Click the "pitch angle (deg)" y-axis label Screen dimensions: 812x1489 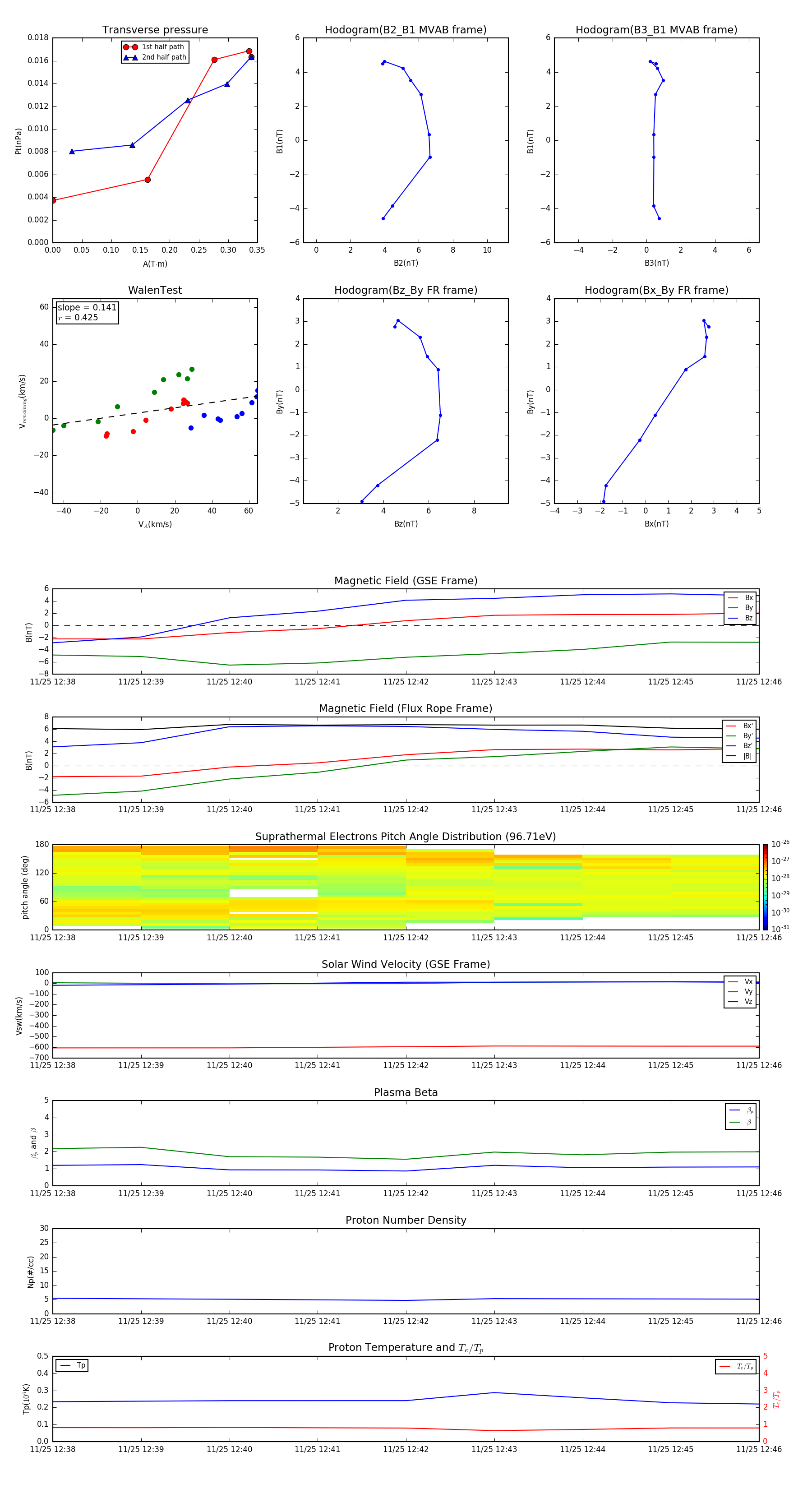coord(25,887)
